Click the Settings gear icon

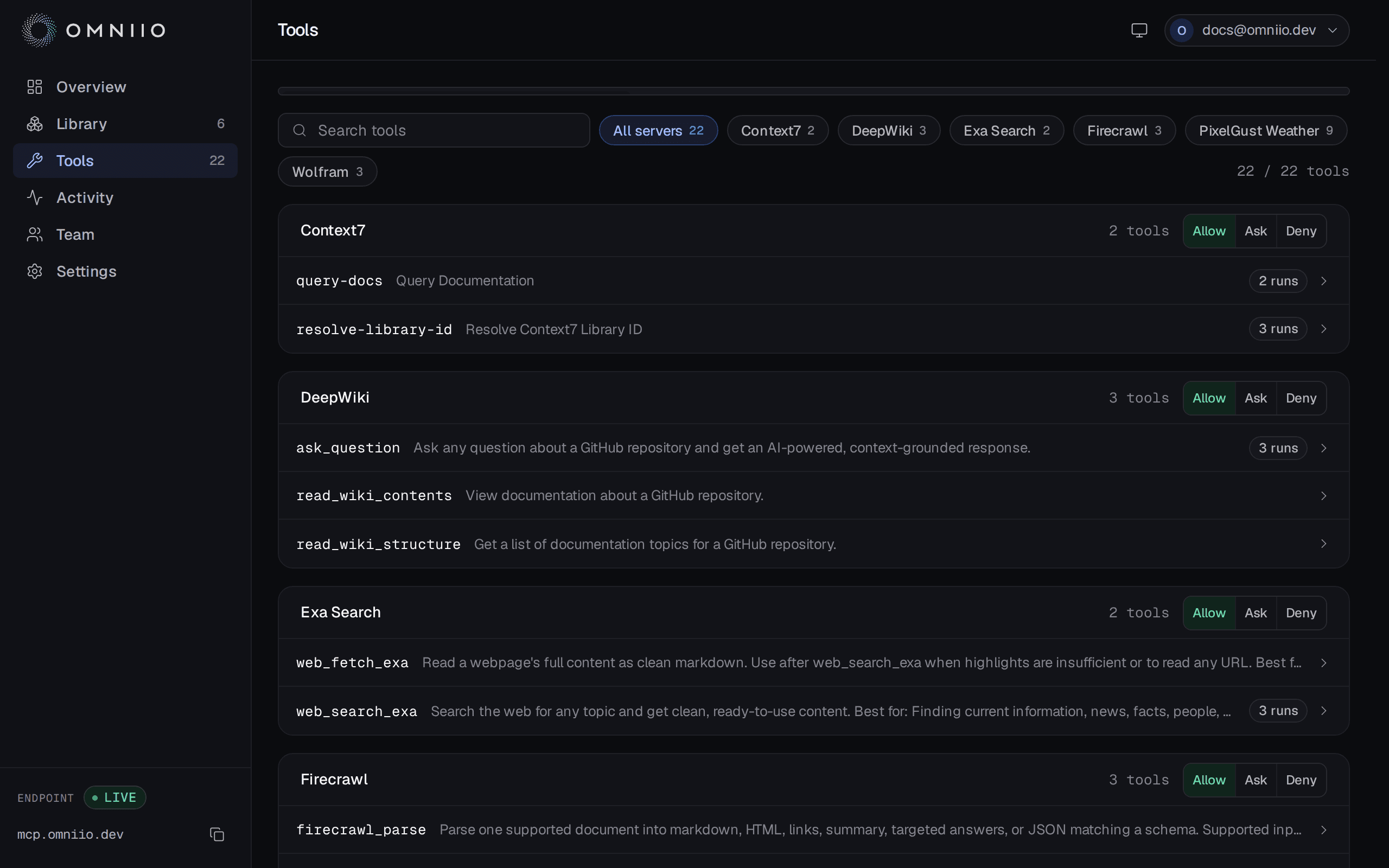pyautogui.click(x=35, y=271)
